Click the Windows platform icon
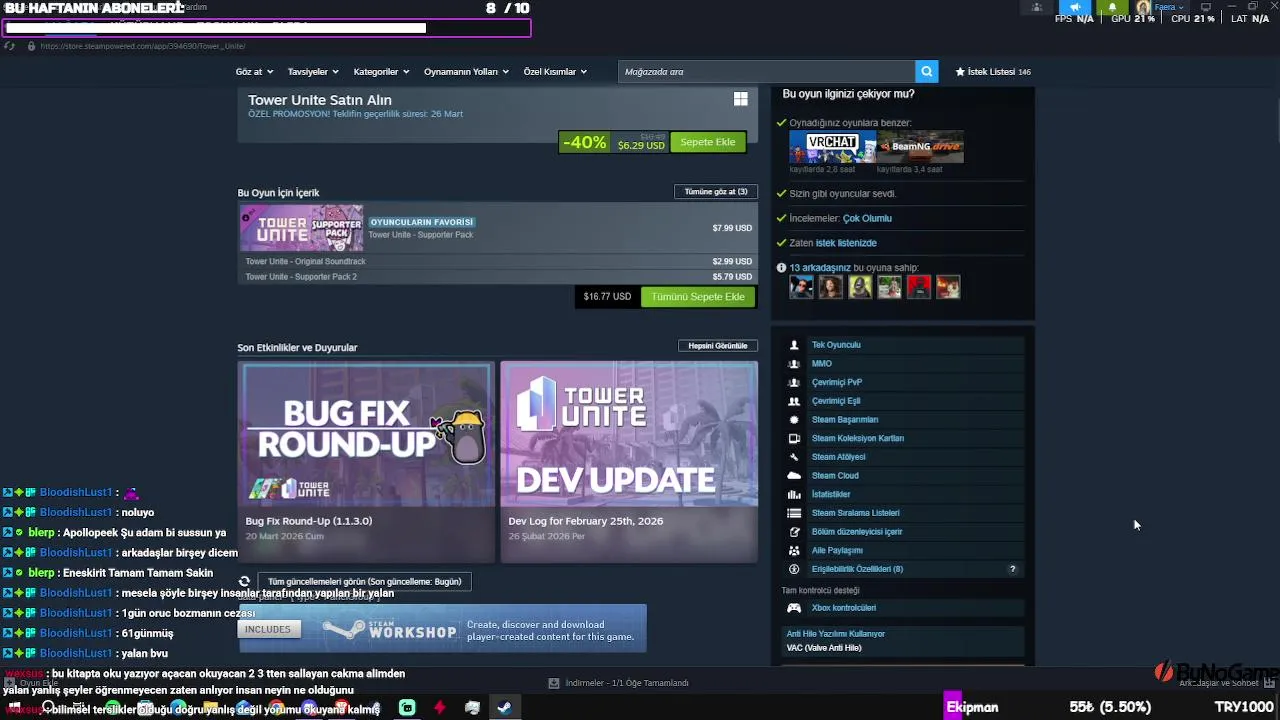This screenshot has width=1280, height=720. [x=740, y=99]
